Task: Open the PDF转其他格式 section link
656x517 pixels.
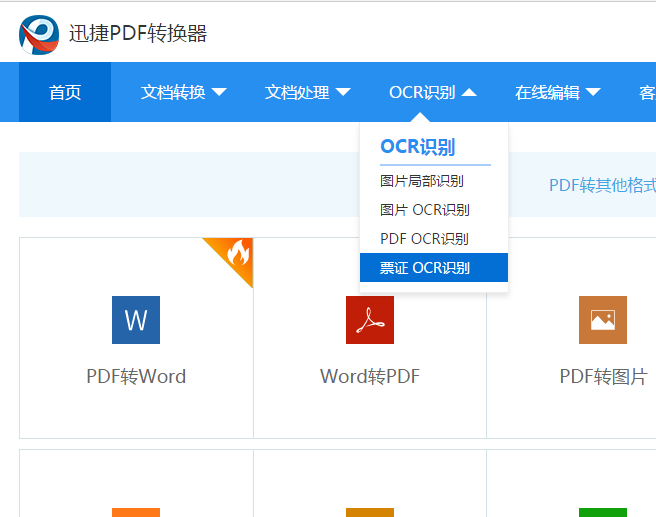Action: tap(602, 185)
